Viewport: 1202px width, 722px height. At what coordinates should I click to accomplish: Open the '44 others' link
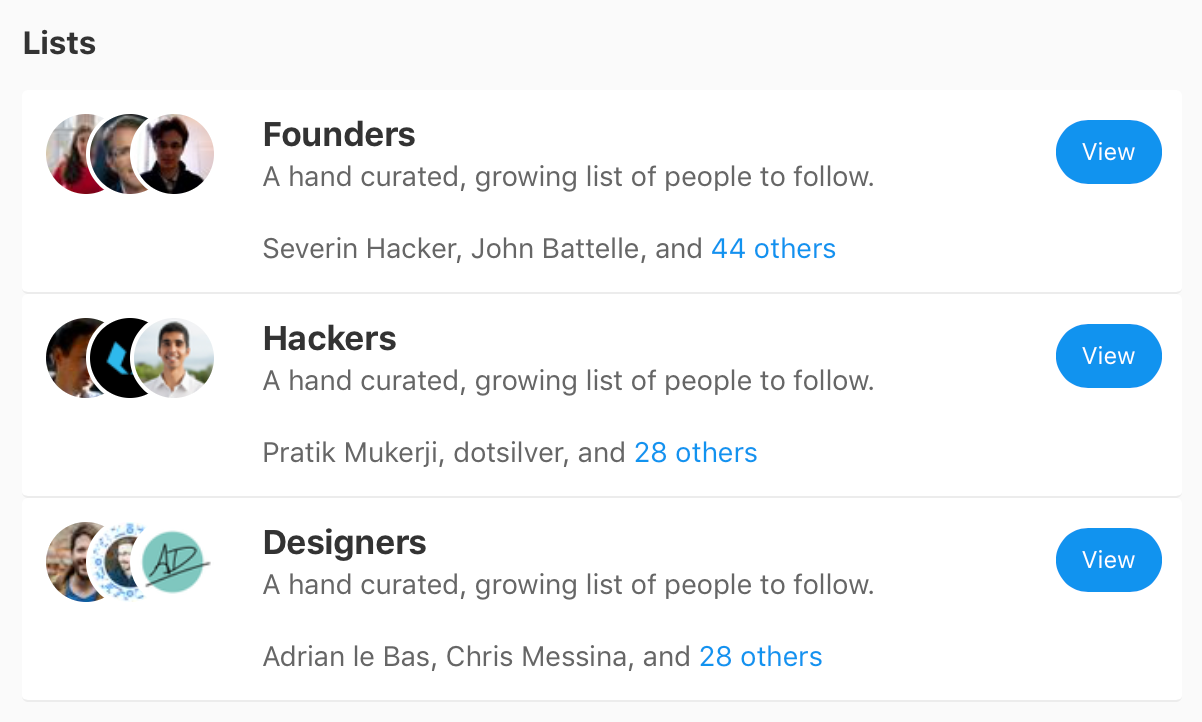coord(773,248)
